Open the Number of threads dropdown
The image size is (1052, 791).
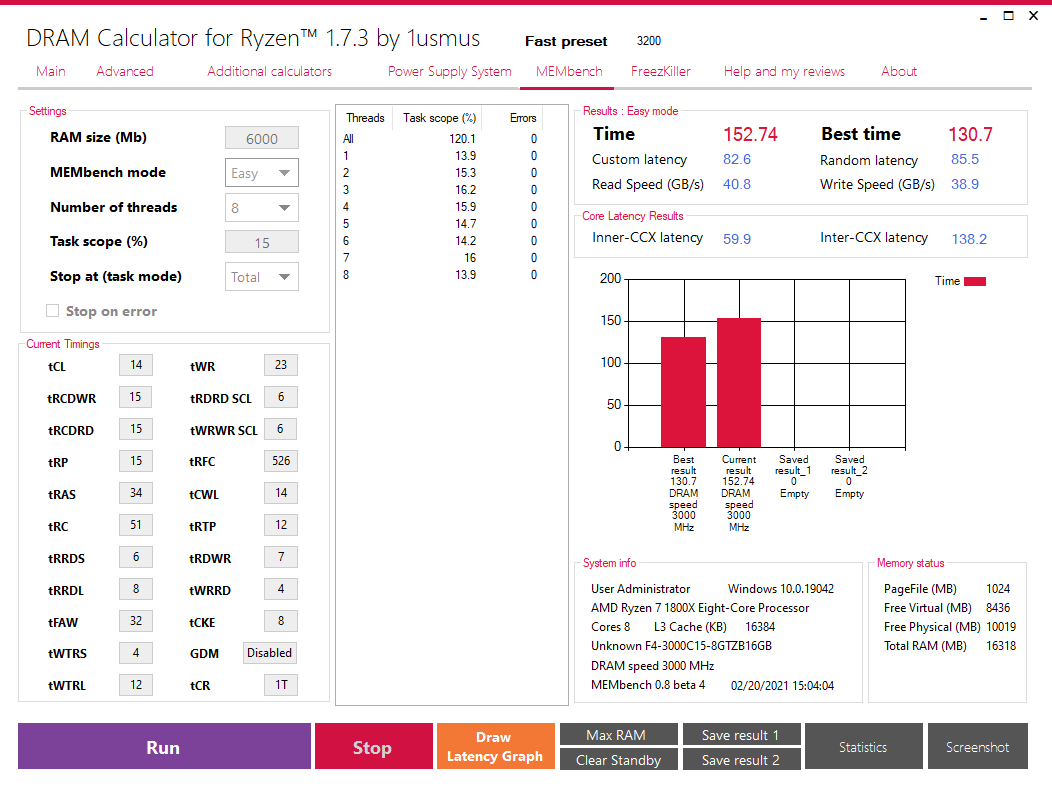click(x=262, y=208)
